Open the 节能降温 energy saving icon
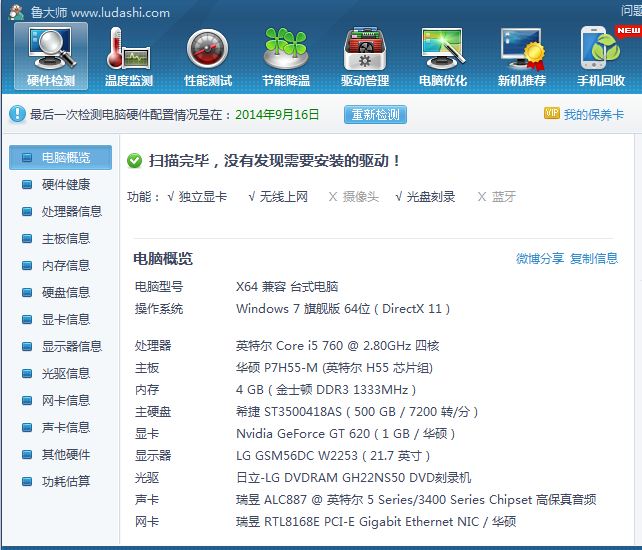The height and width of the screenshot is (550, 642). (286, 55)
